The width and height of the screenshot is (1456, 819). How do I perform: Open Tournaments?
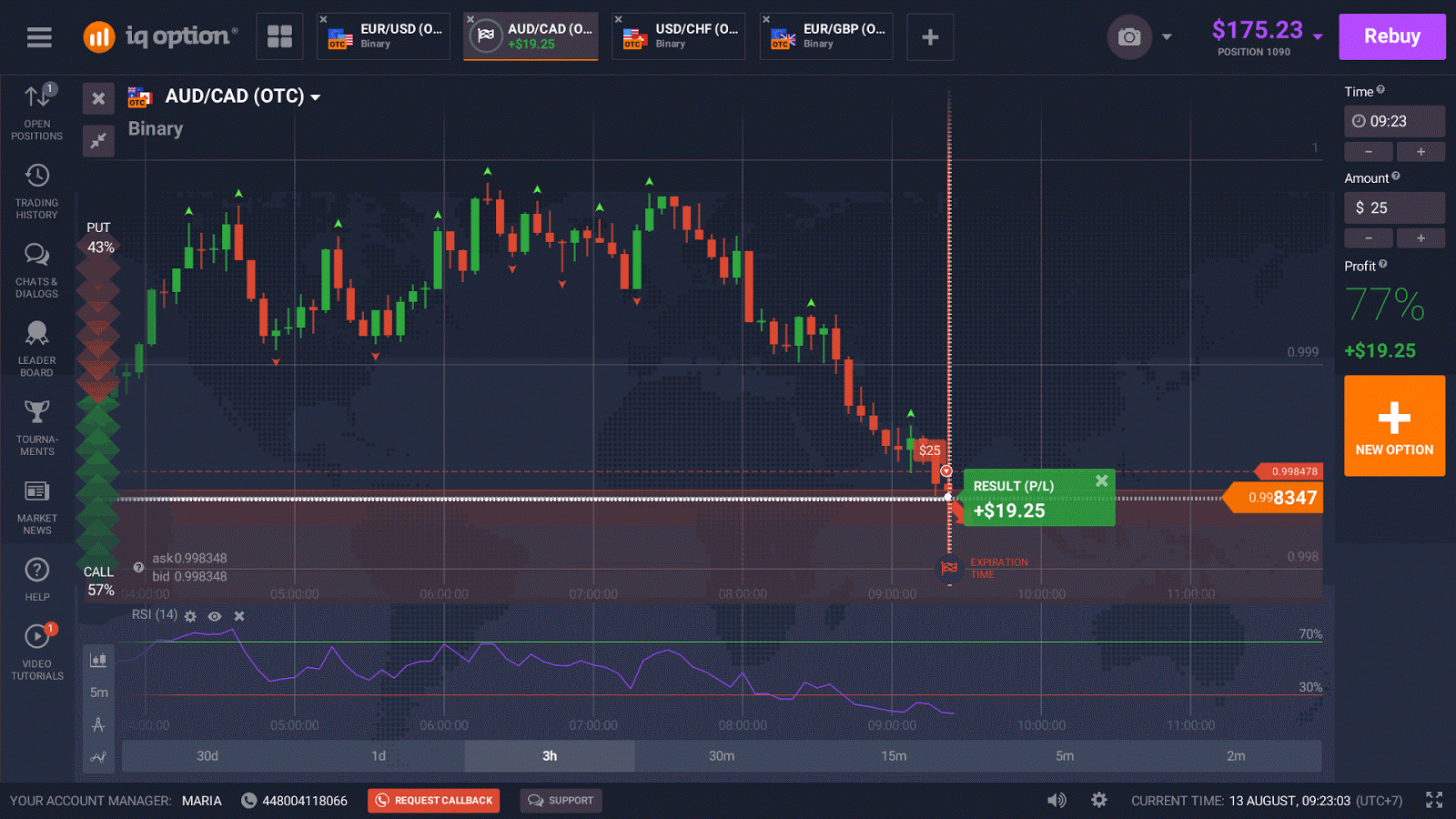(x=37, y=428)
